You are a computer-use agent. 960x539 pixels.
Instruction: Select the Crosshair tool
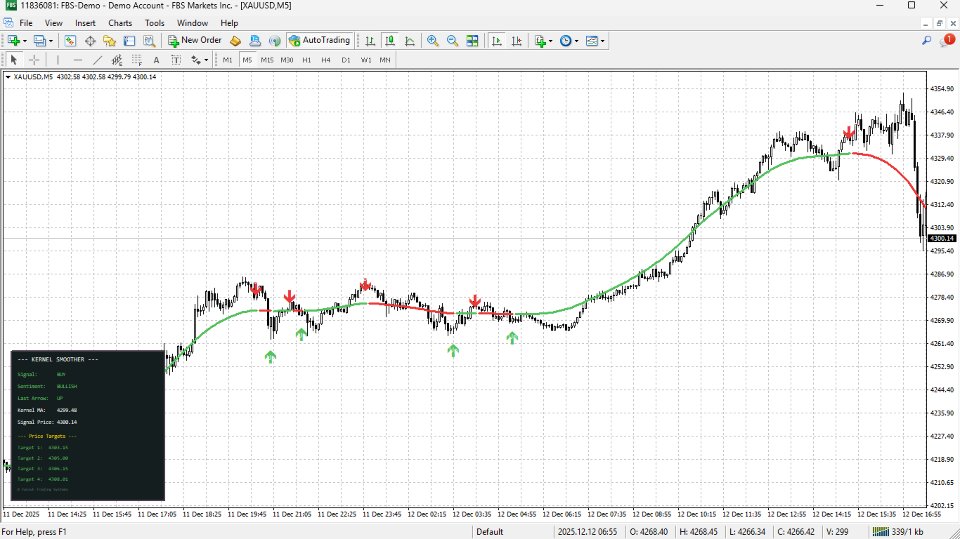34,59
